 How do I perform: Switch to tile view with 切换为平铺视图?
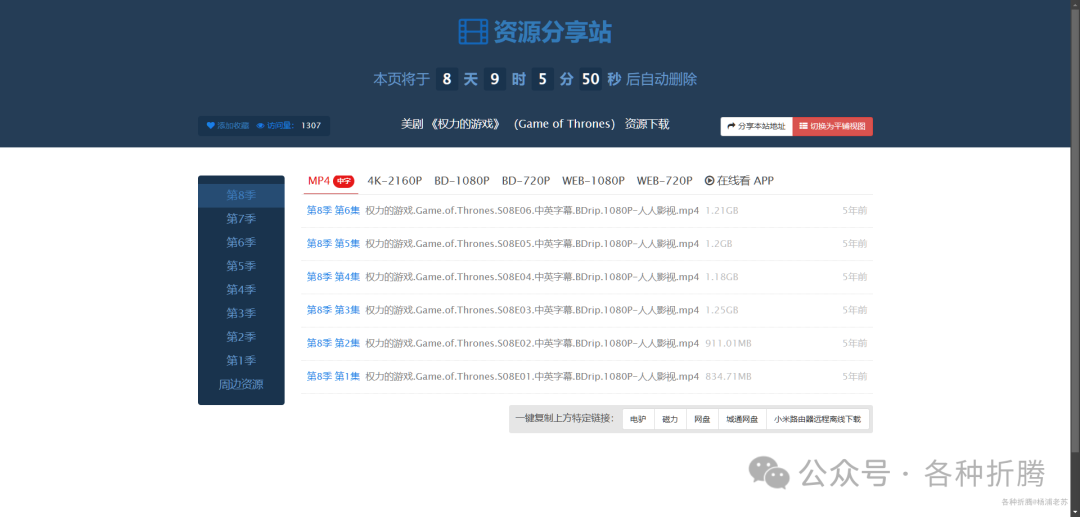(x=833, y=127)
